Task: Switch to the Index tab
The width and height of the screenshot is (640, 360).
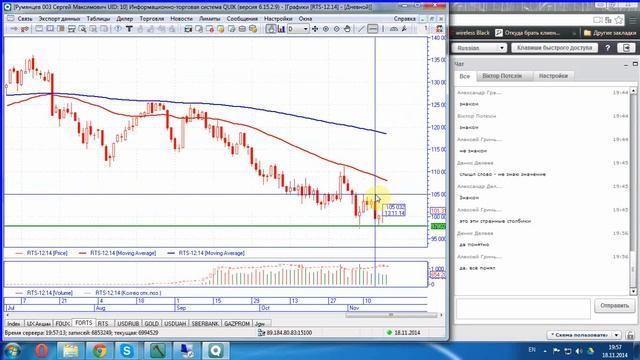Action: coord(13,324)
